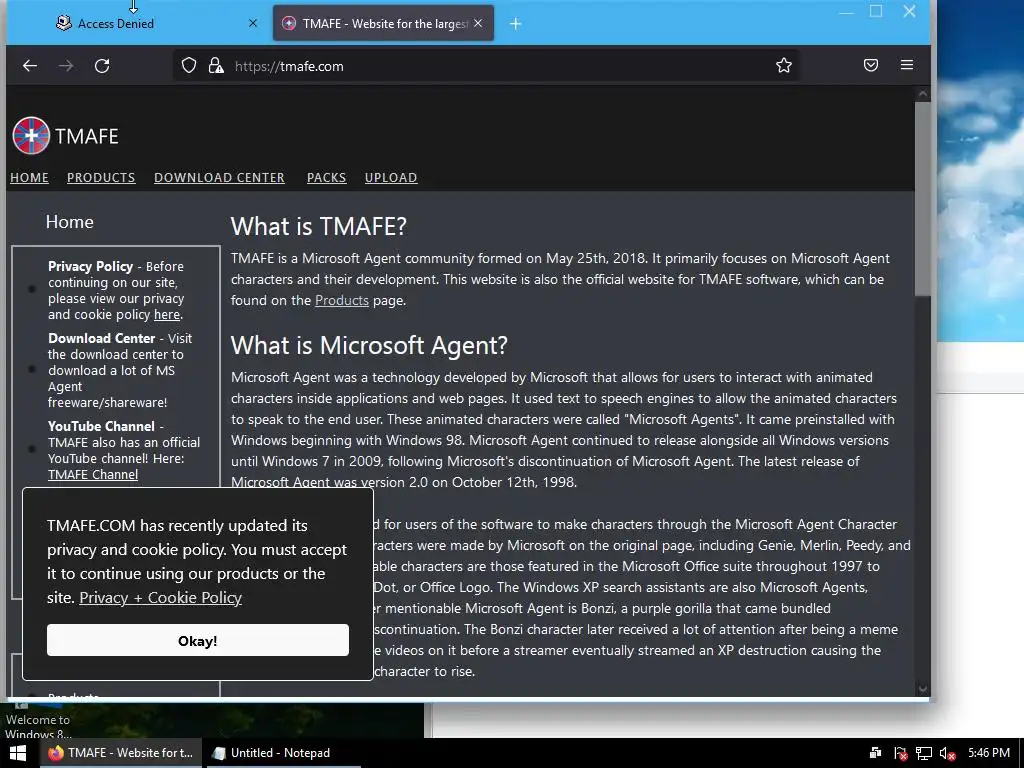Click the scrollbar up arrow
The height and width of the screenshot is (768, 1024).
pos(922,94)
